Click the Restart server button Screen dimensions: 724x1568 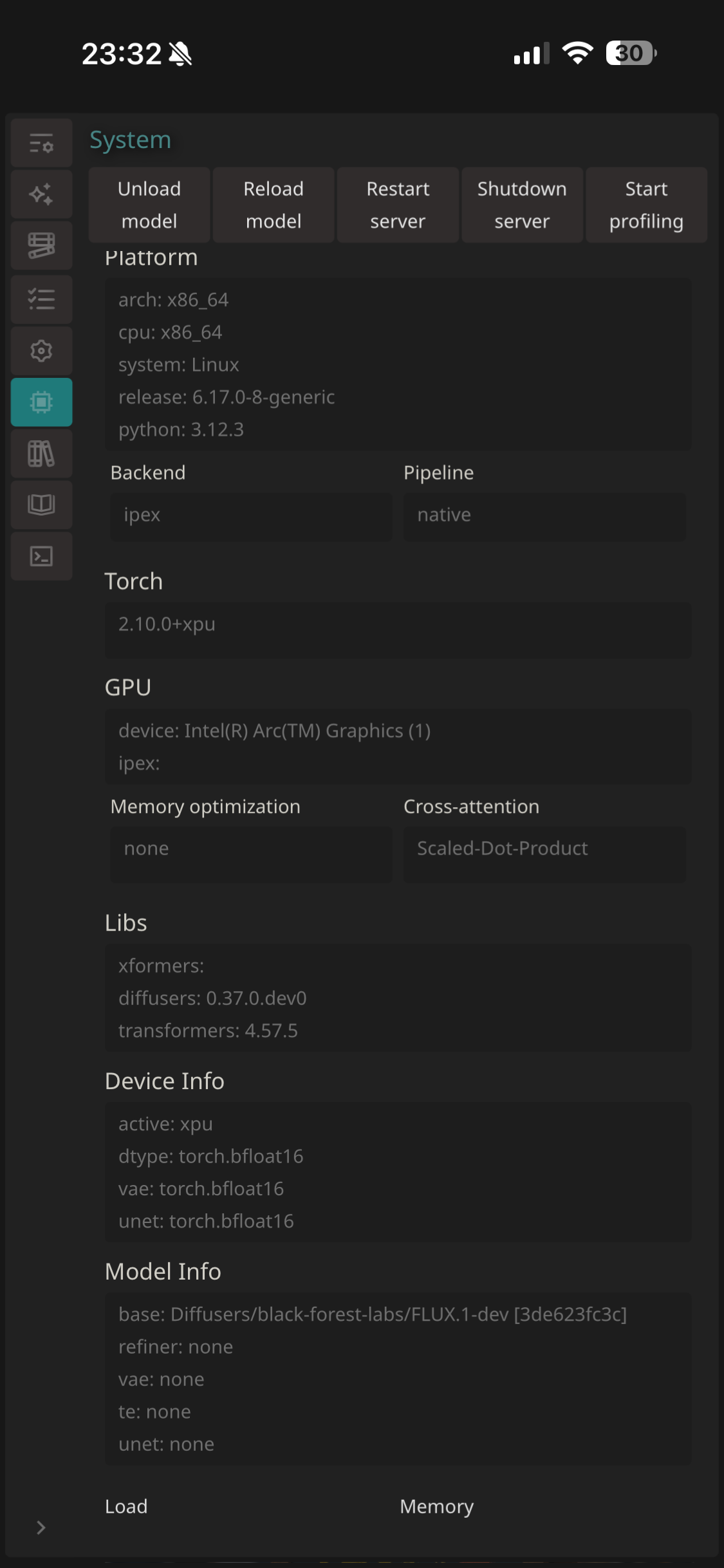click(398, 205)
